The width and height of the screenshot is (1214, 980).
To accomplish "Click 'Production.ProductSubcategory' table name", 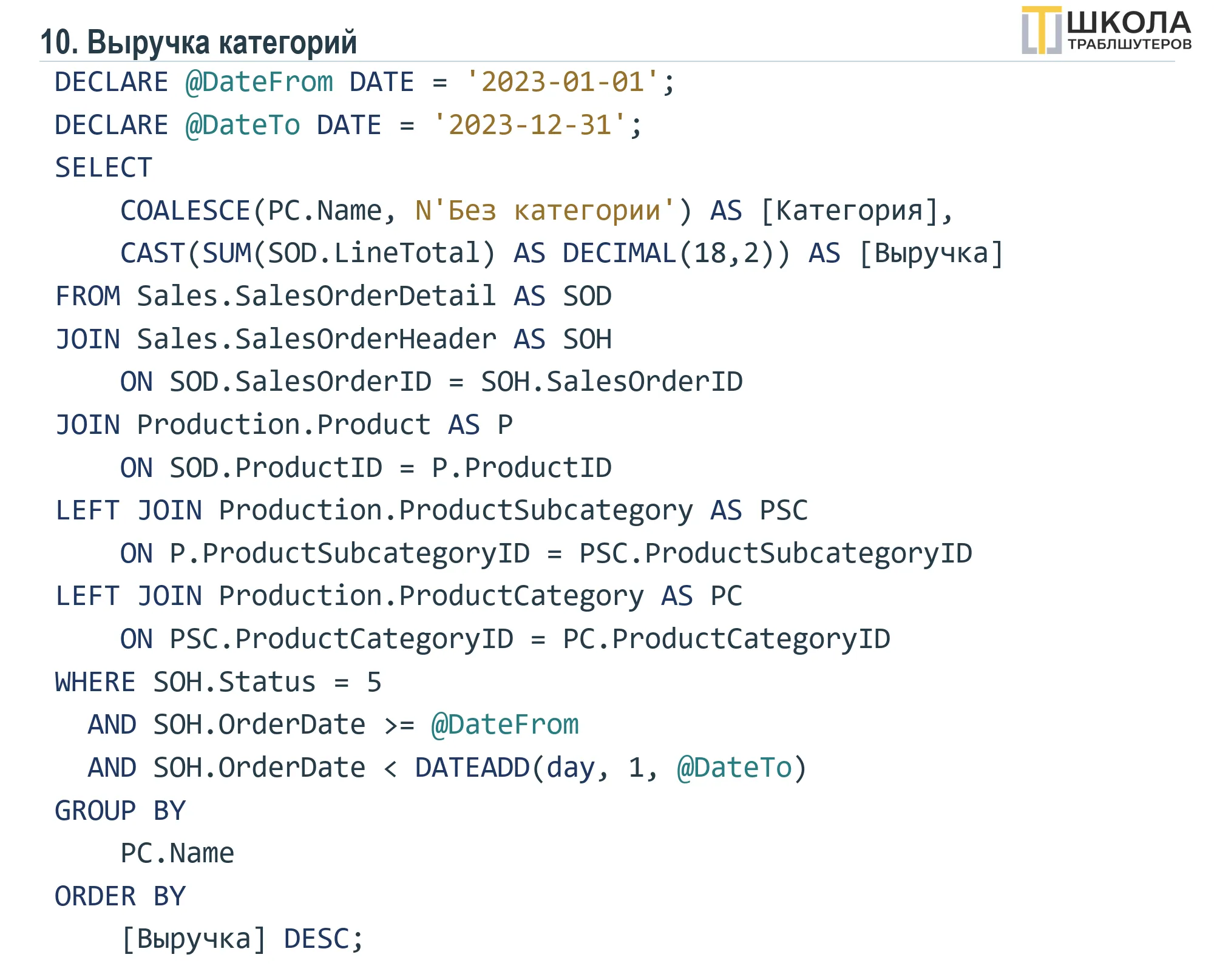I will (456, 511).
